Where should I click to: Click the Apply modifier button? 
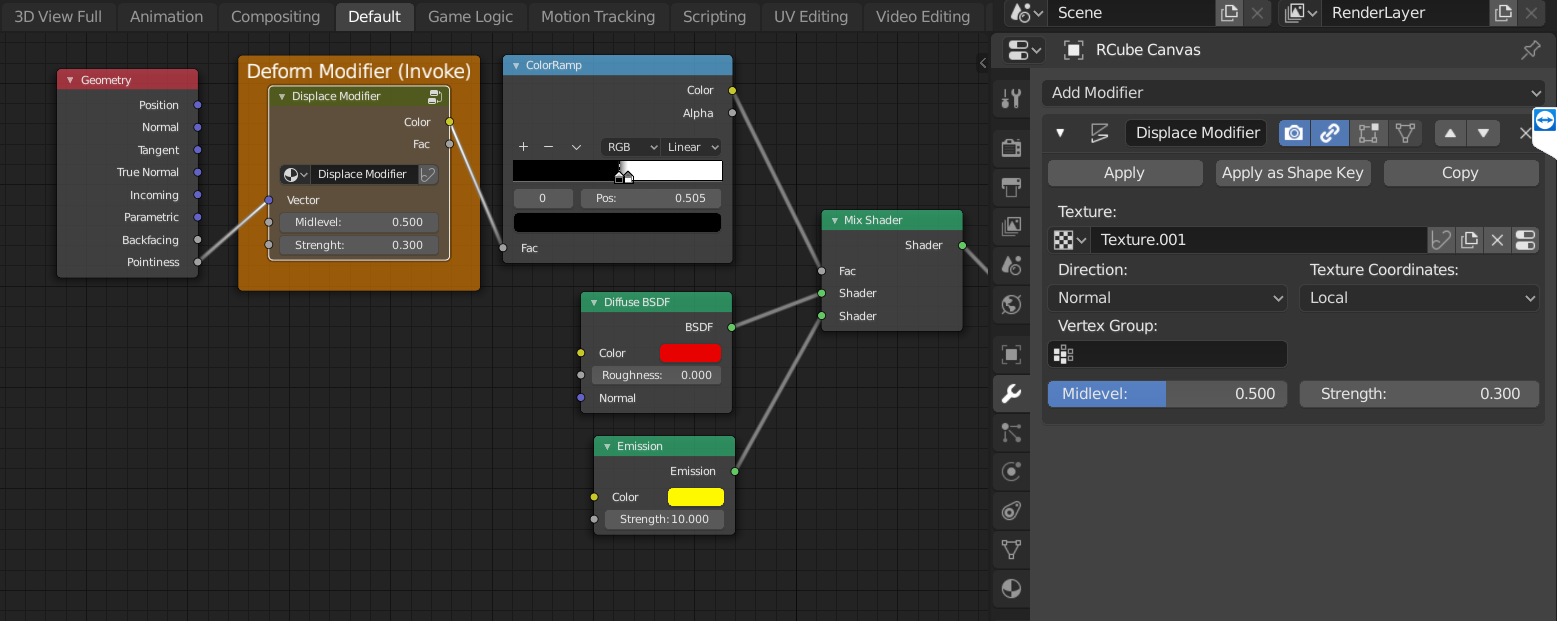(x=1125, y=173)
